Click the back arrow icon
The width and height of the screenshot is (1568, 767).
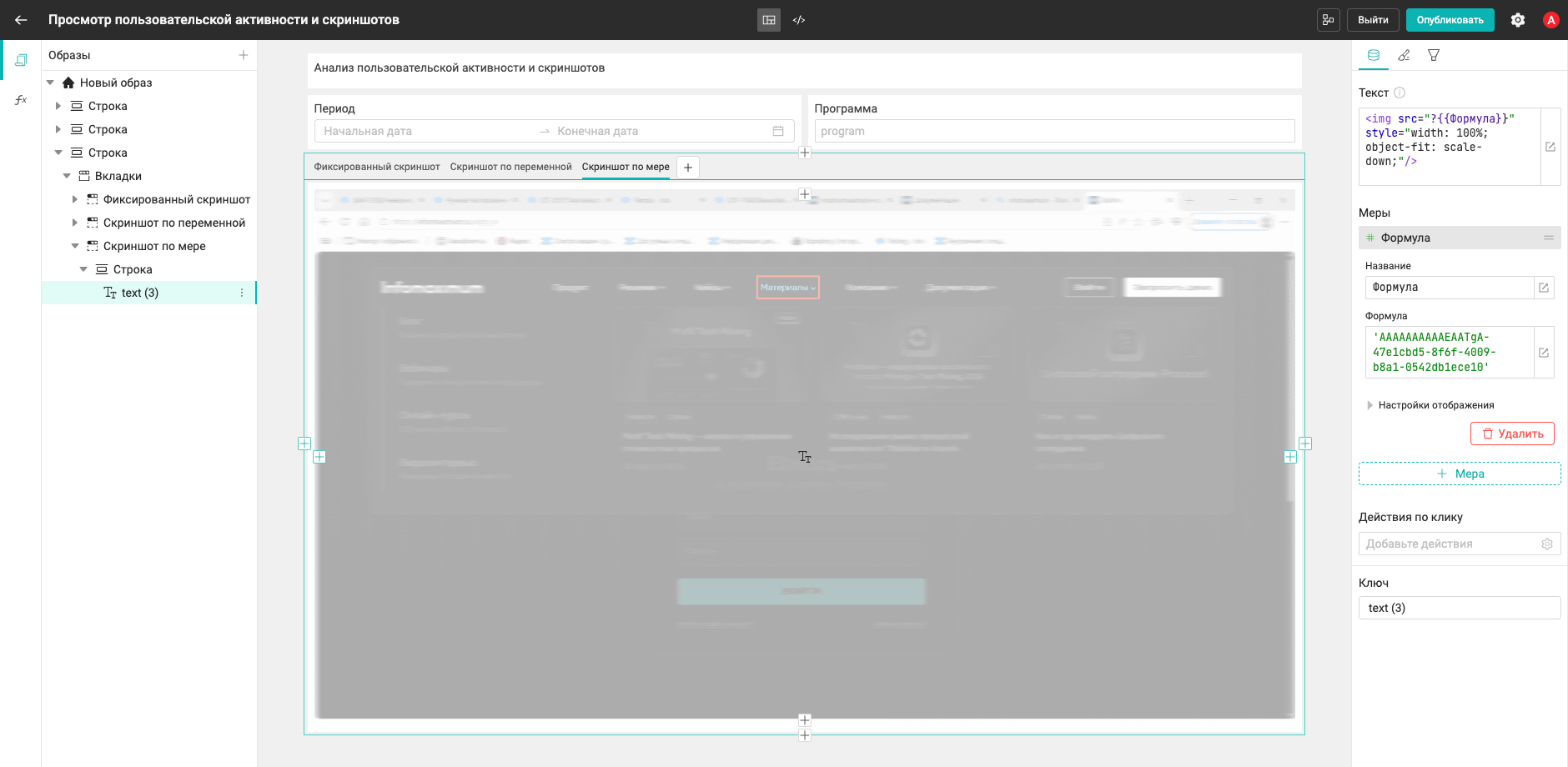pyautogui.click(x=21, y=20)
